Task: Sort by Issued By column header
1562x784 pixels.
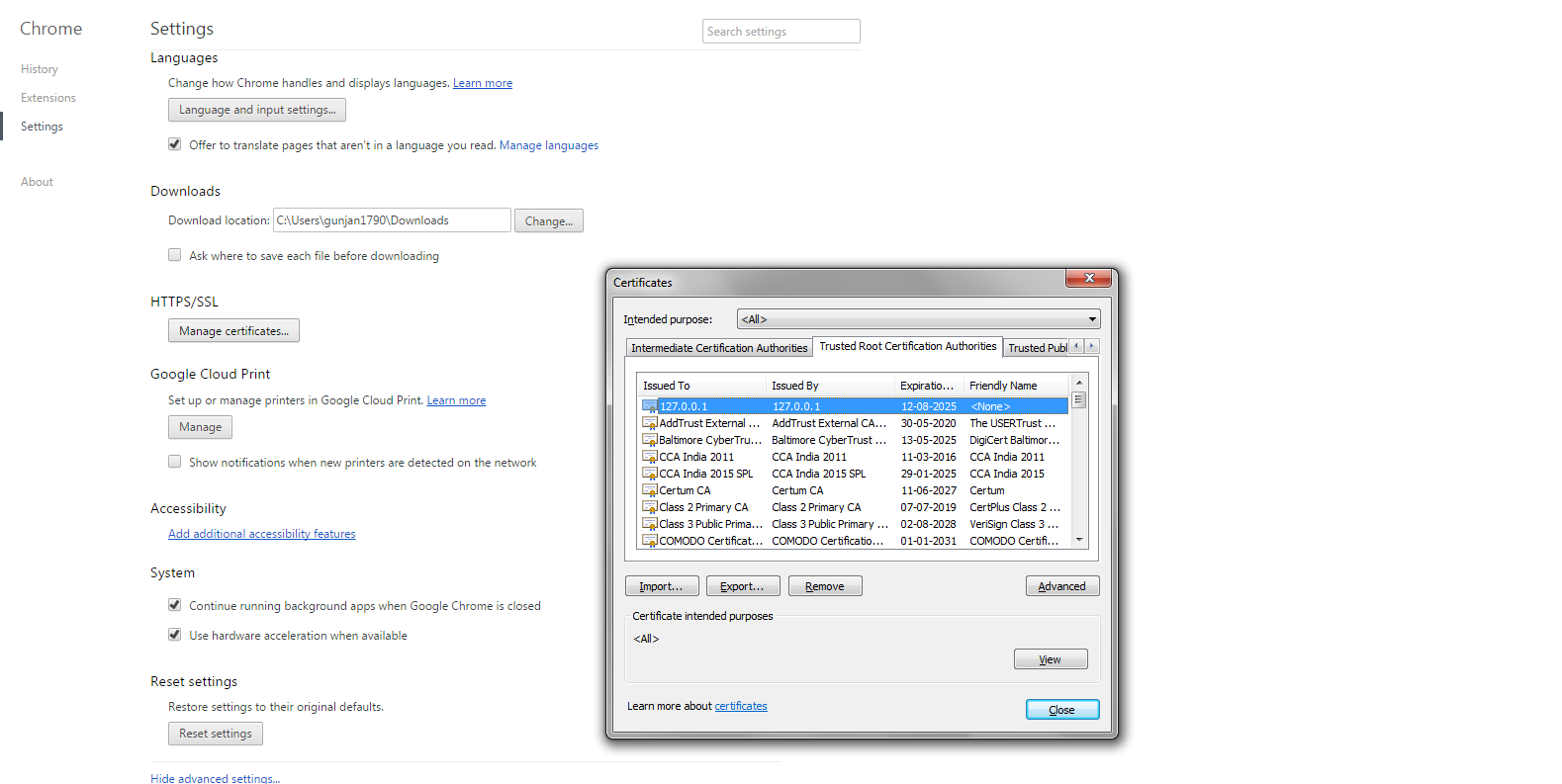Action: pos(831,386)
